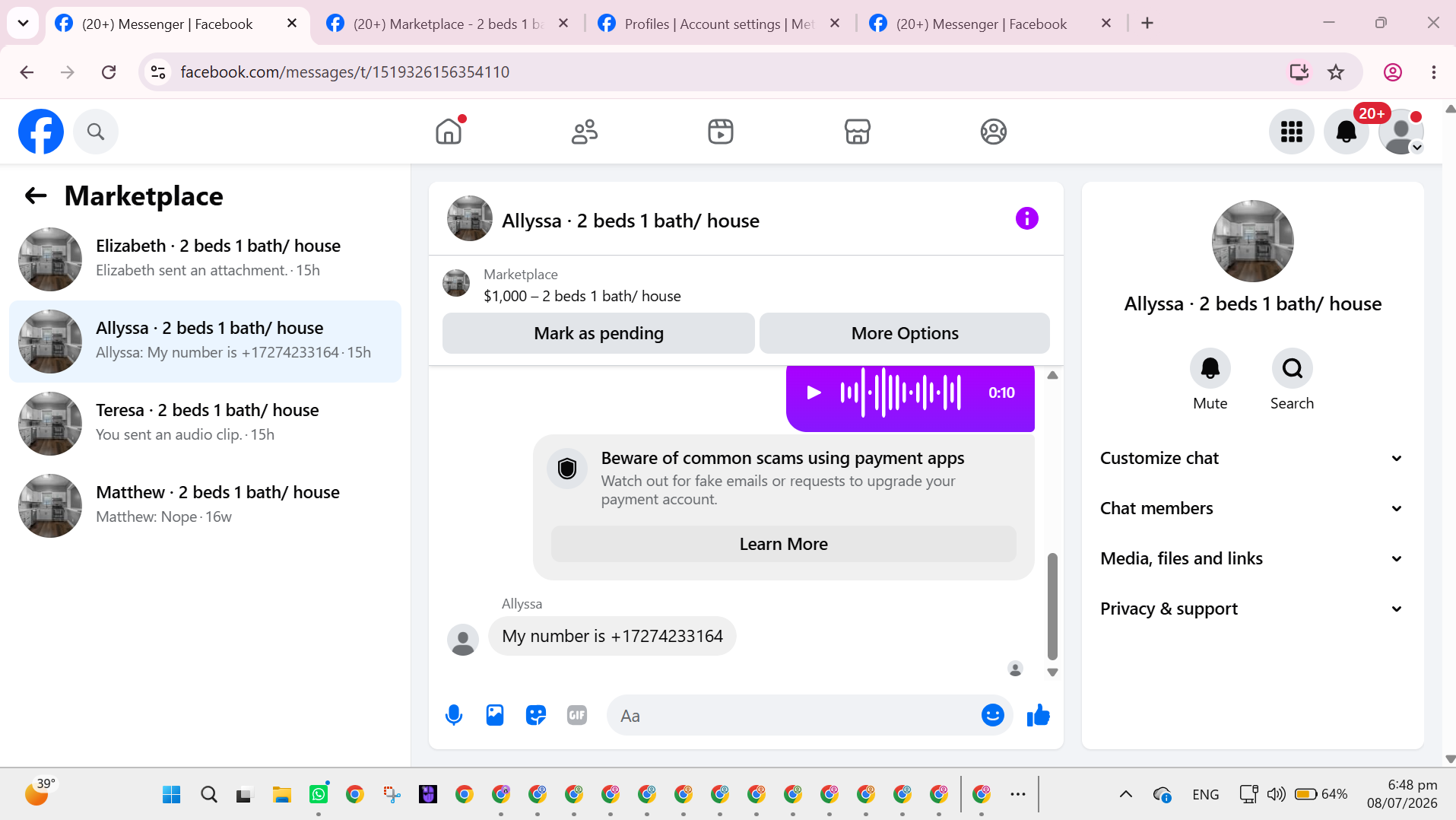The image size is (1456, 820).
Task: Open the tab search dropdown
Action: [x=23, y=24]
